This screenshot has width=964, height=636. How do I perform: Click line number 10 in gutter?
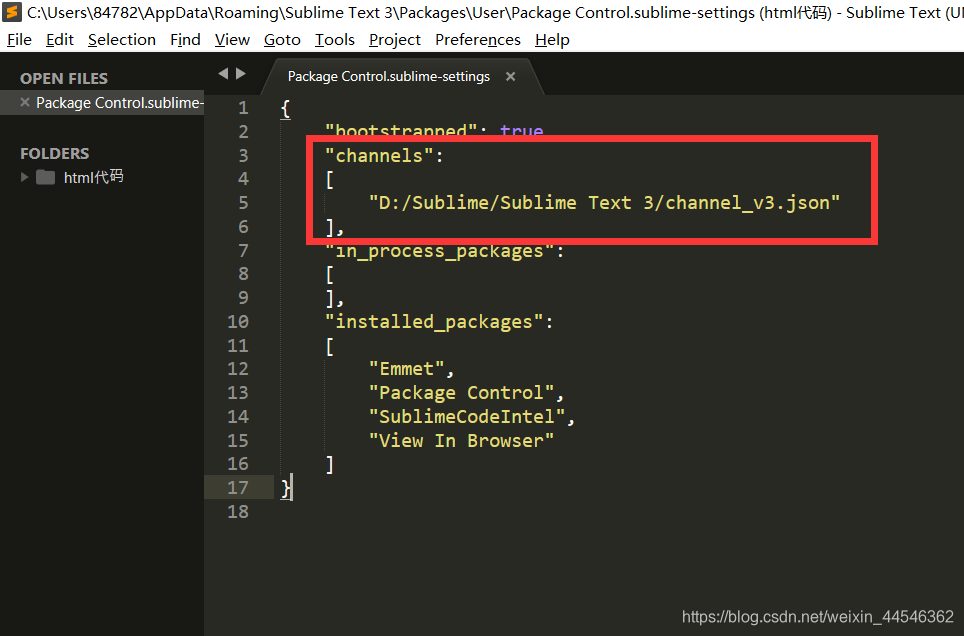click(x=238, y=322)
